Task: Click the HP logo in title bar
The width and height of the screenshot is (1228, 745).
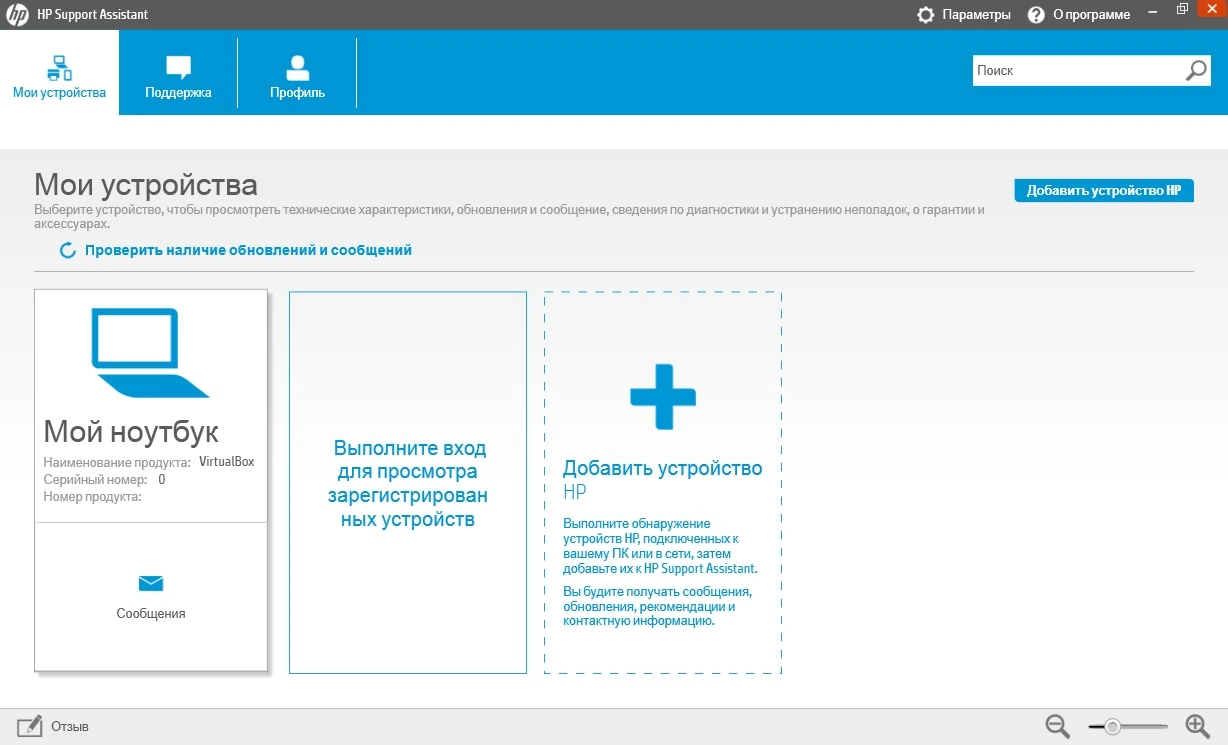Action: pos(16,15)
